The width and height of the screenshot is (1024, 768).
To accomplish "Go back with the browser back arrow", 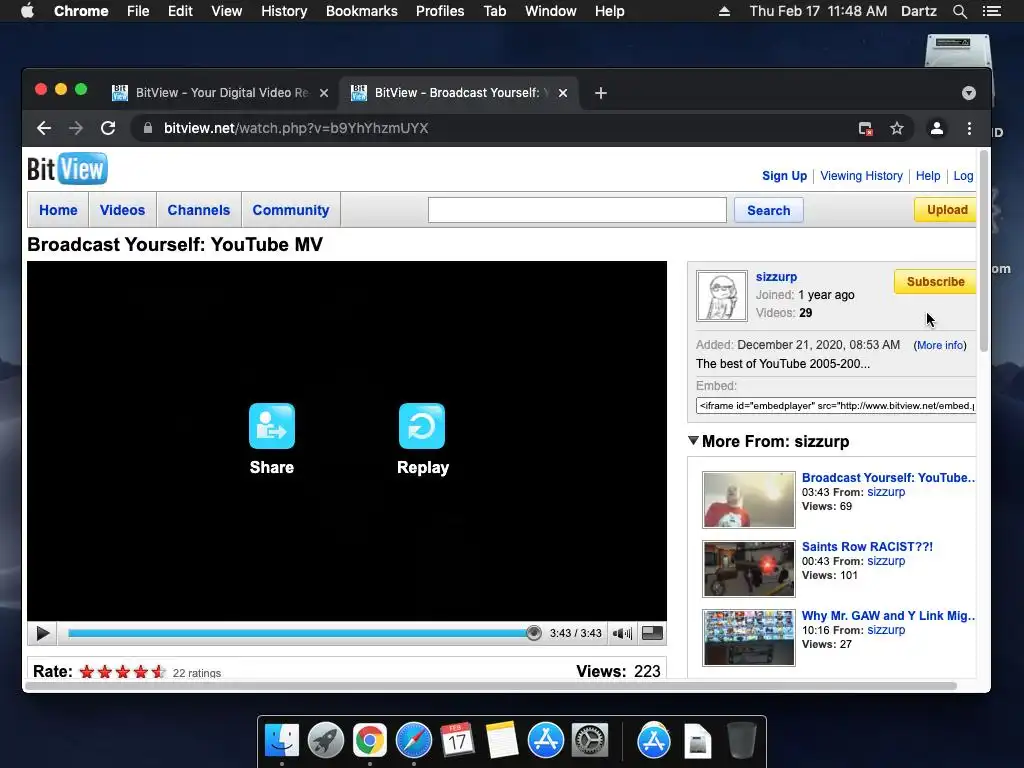I will click(x=44, y=128).
